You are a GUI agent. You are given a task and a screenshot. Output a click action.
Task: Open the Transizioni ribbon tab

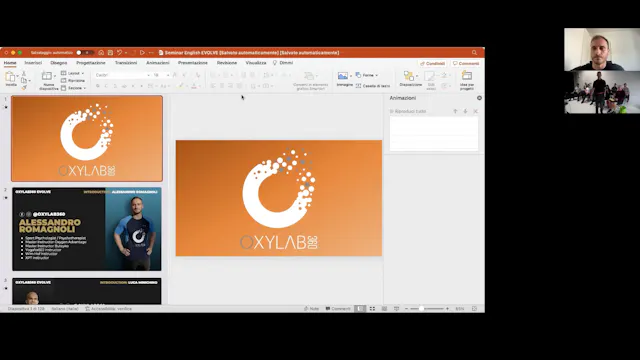click(x=126, y=63)
